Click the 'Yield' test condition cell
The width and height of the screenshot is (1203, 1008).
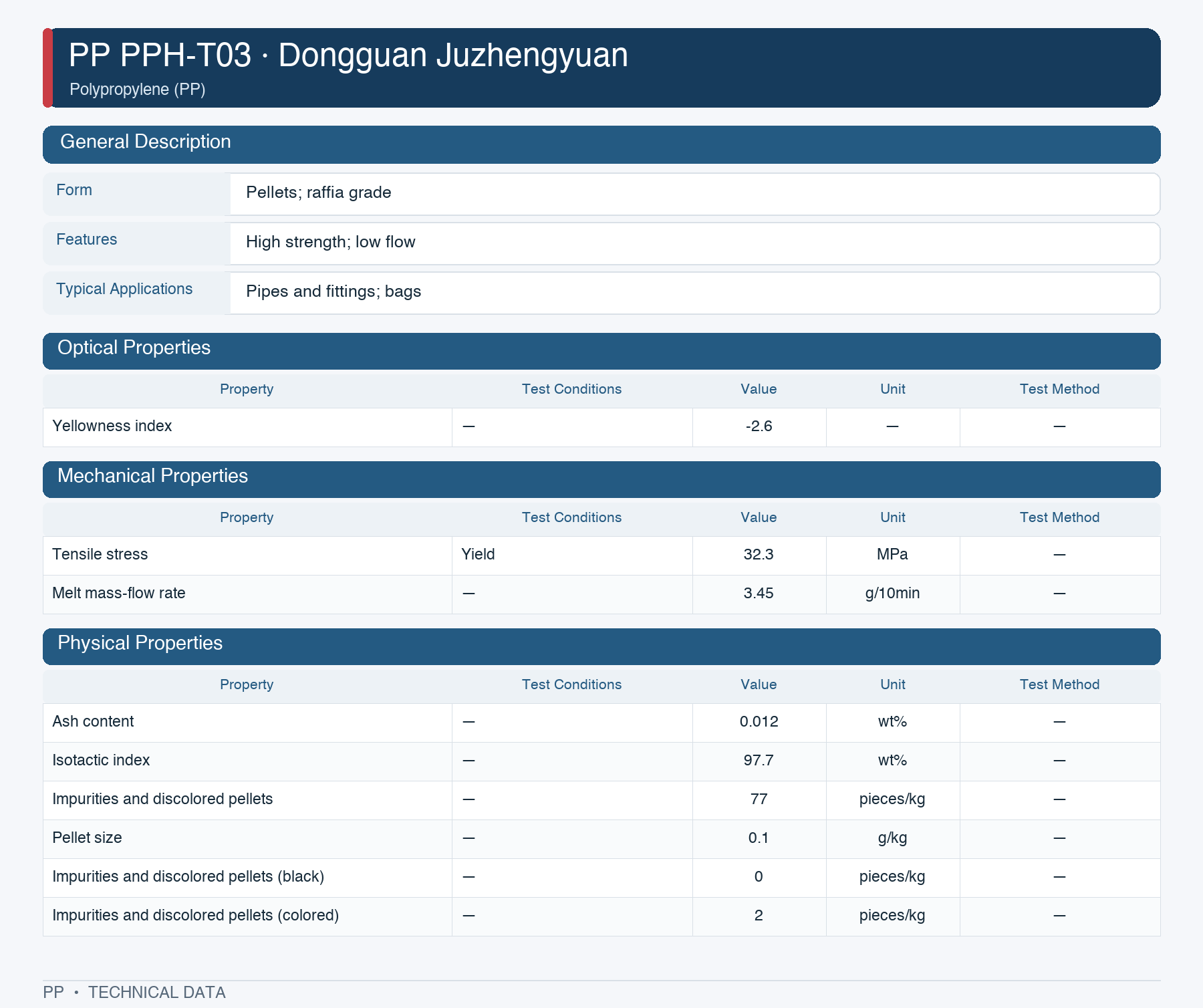(x=572, y=555)
